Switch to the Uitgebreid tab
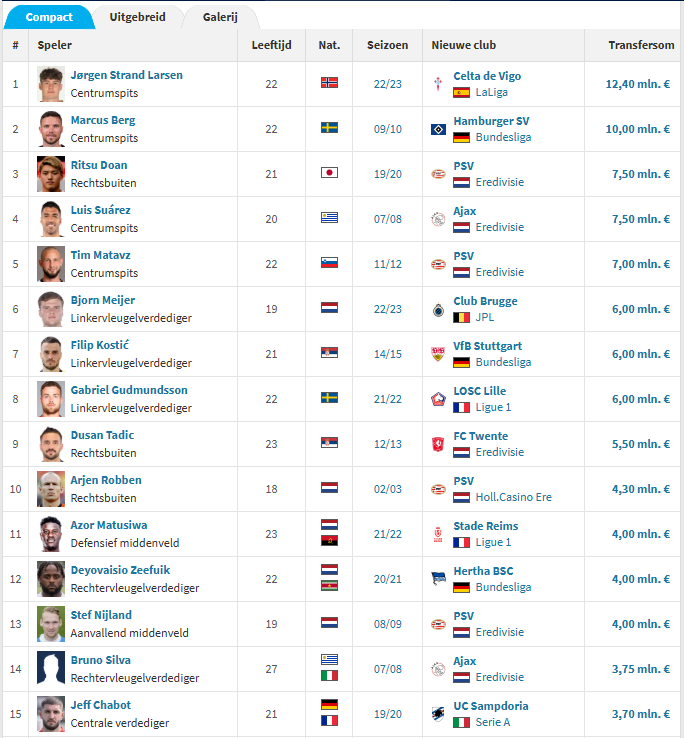Screen dimensions: 684x738 tap(137, 17)
